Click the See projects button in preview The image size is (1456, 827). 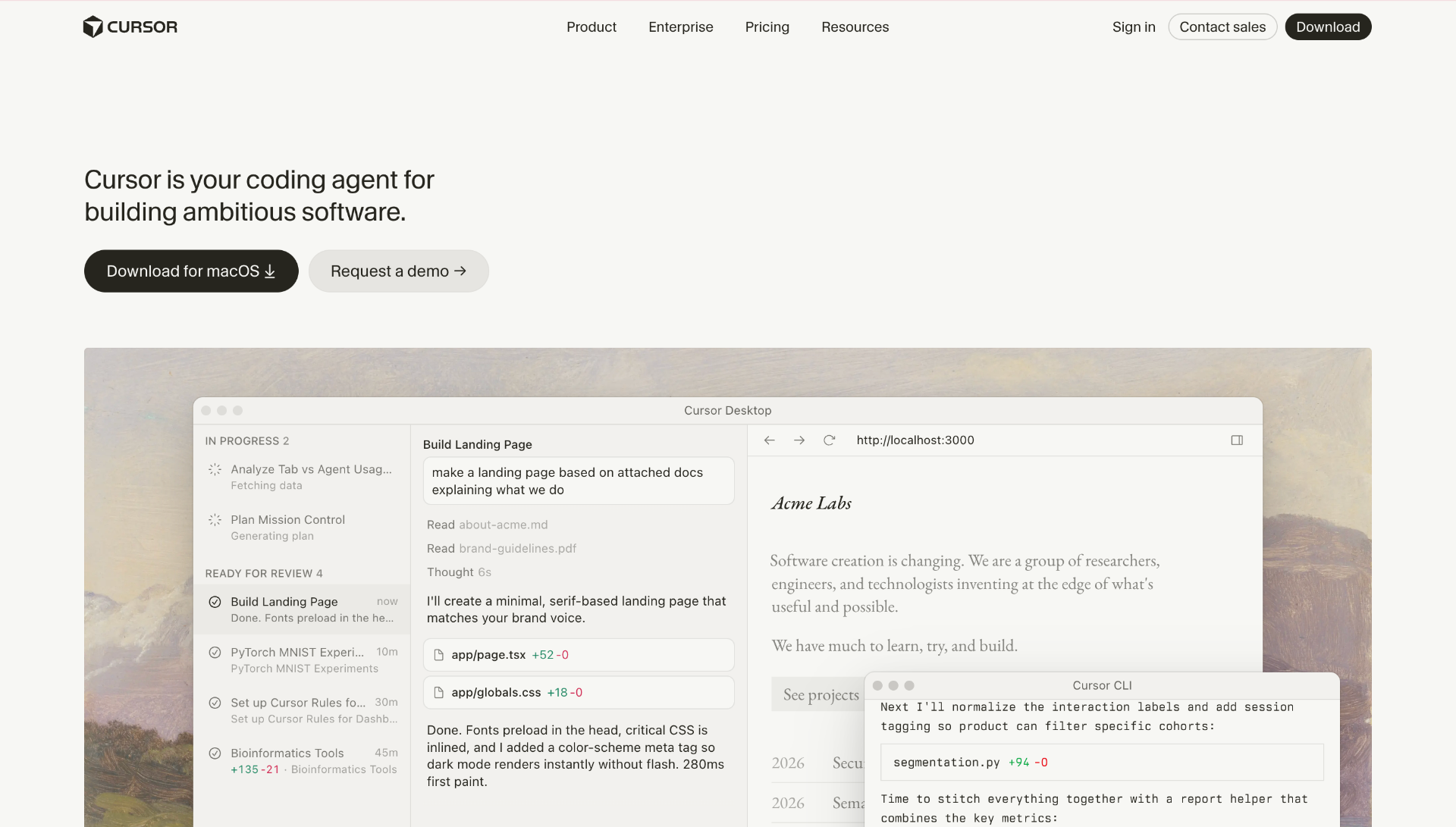pyautogui.click(x=818, y=694)
